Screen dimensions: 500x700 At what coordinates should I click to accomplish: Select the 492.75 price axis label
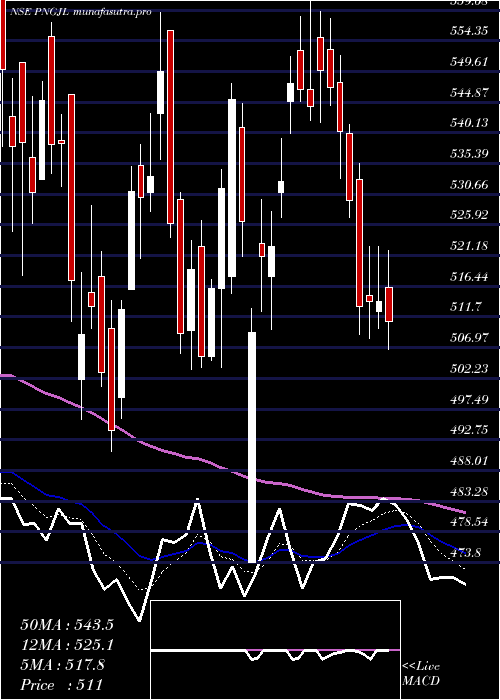(x=469, y=430)
